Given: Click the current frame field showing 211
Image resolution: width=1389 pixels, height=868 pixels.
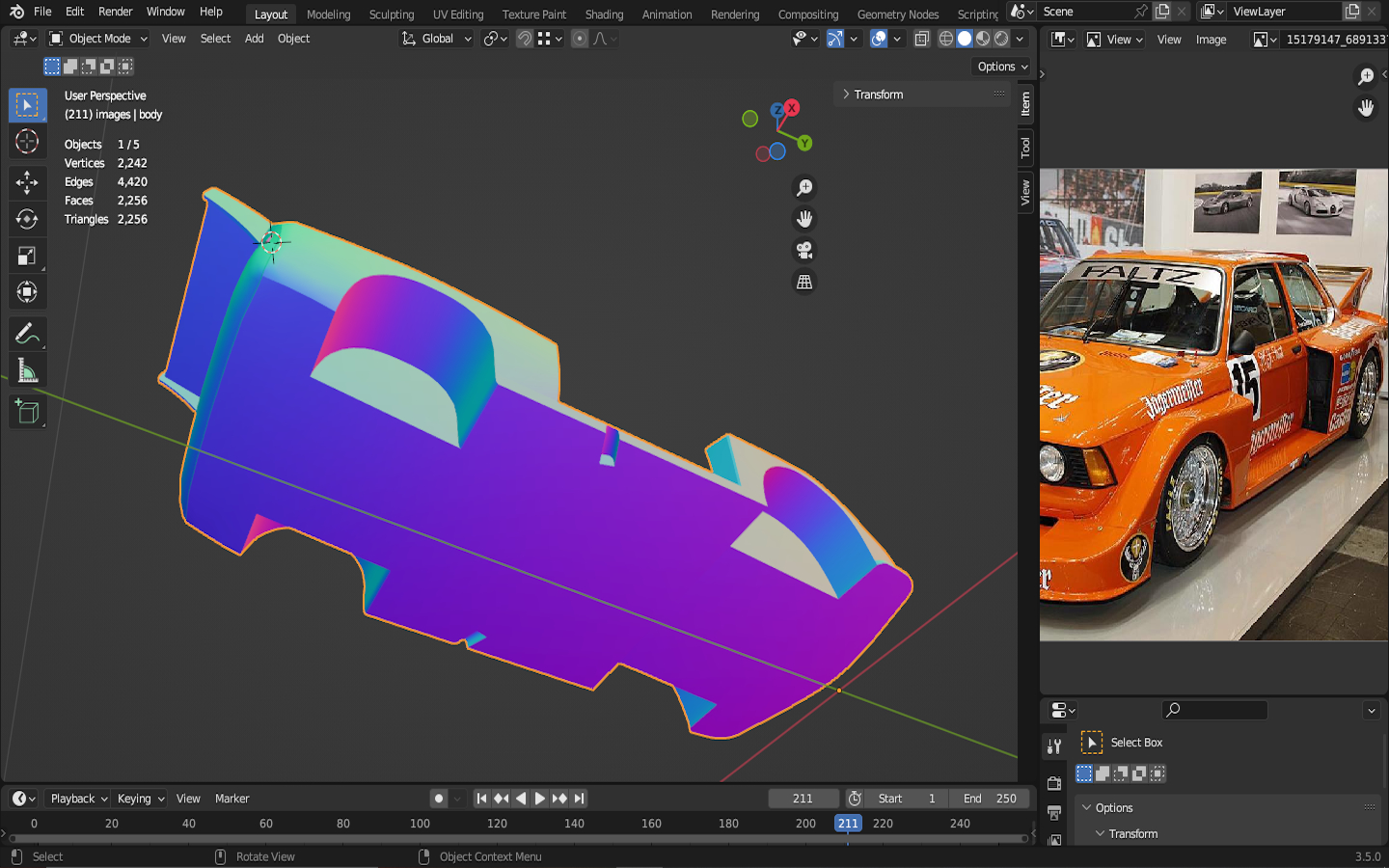Looking at the screenshot, I should coord(803,799).
